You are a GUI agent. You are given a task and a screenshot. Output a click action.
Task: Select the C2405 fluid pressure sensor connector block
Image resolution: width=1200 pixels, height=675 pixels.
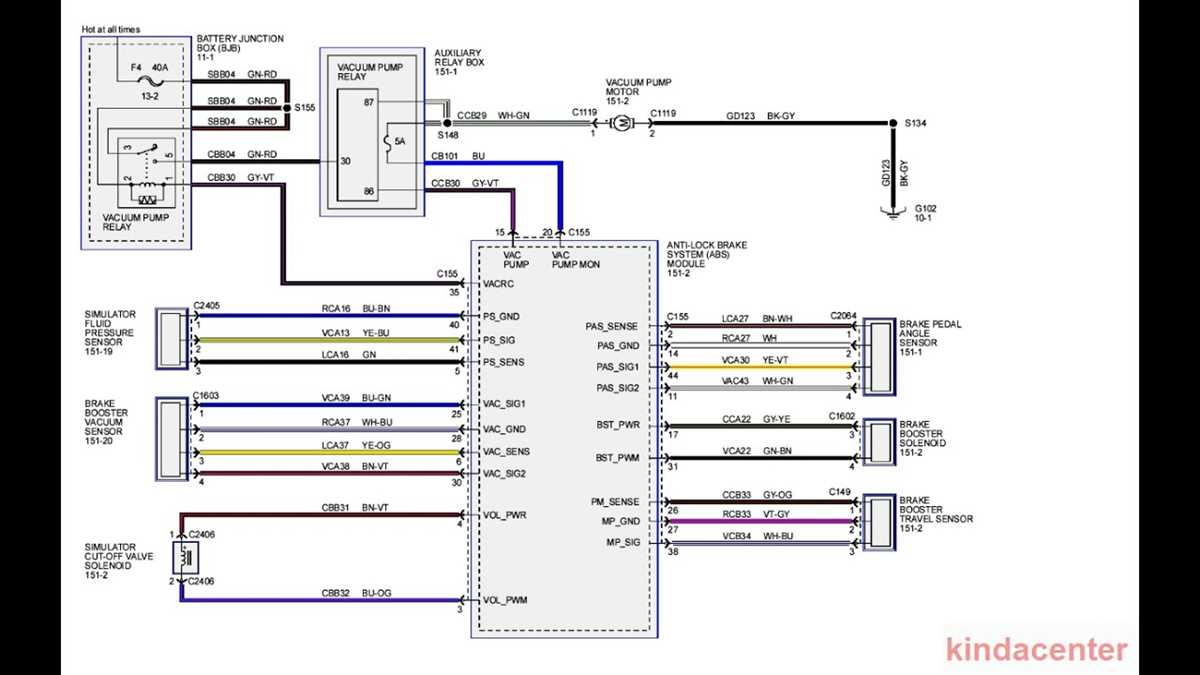tap(173, 339)
